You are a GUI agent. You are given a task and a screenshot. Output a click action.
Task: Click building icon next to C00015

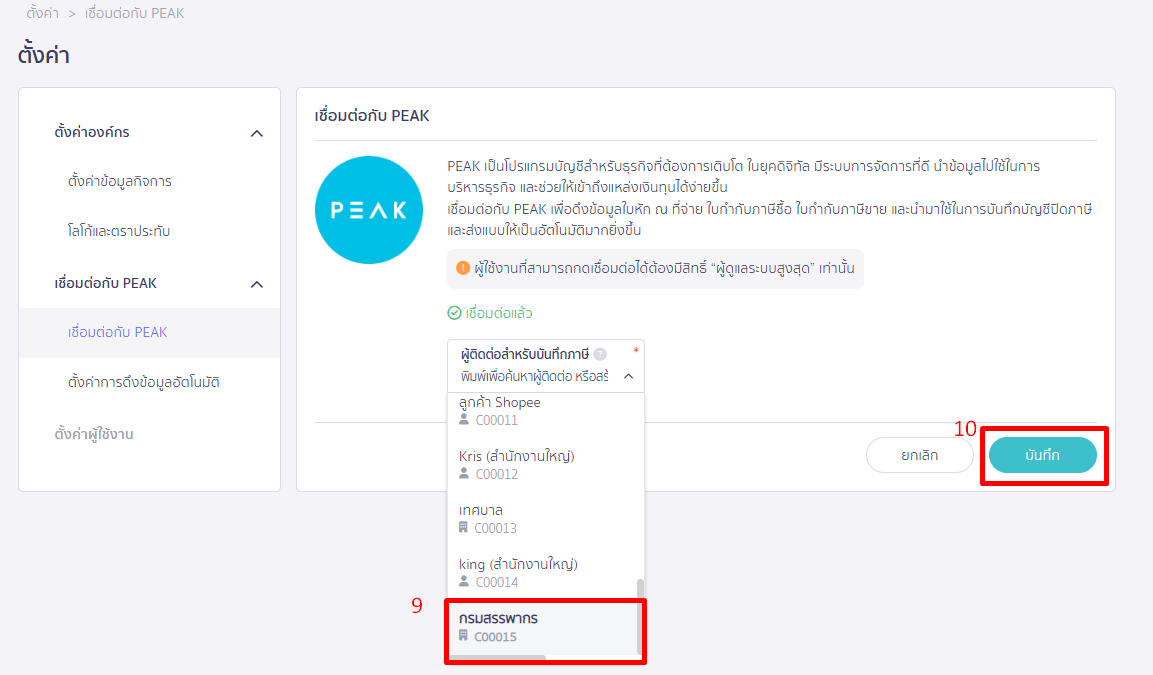click(x=463, y=635)
